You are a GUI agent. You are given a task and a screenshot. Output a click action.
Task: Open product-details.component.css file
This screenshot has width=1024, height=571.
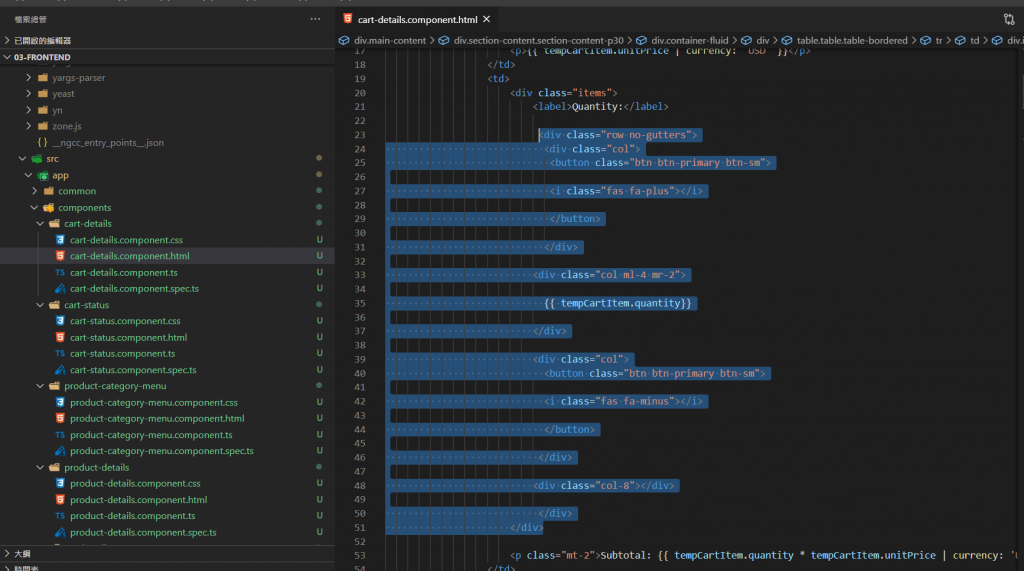(x=135, y=483)
